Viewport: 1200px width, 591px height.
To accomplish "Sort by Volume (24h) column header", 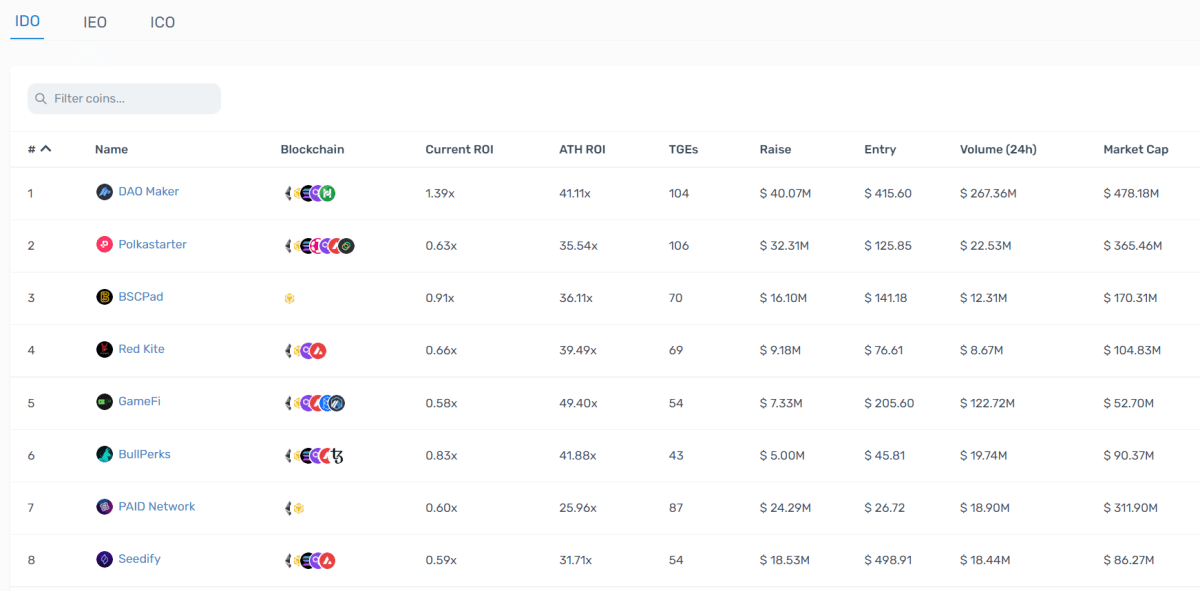I will pyautogui.click(x=998, y=150).
